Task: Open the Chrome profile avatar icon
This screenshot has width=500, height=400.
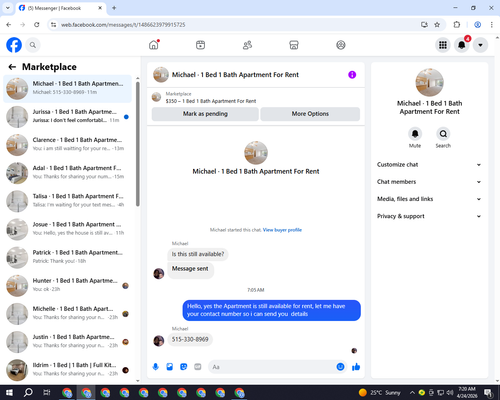Action: pyautogui.click(x=477, y=25)
